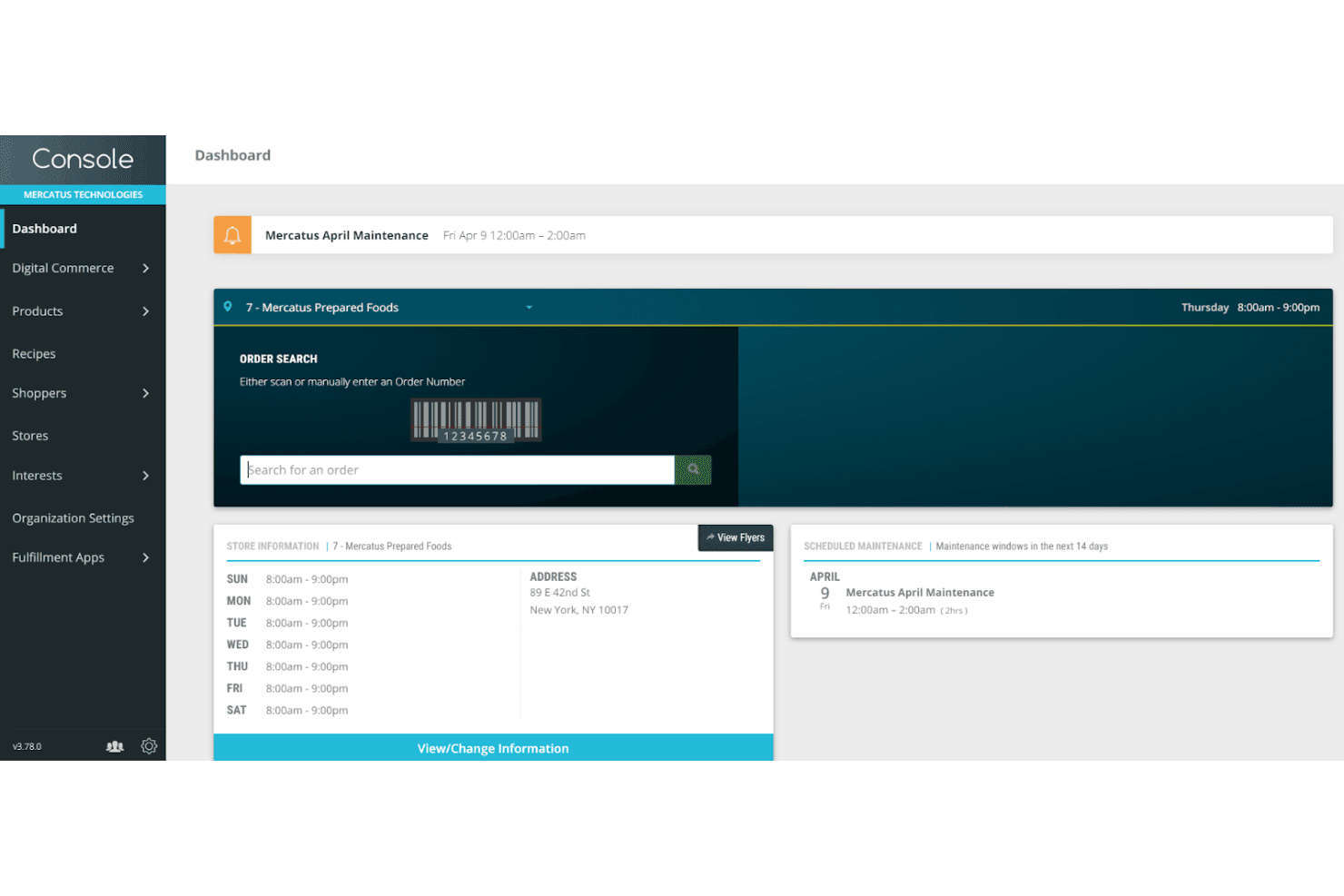
Task: Click the Thursday 8:00am - 9:00pm hours
Action: click(1250, 308)
